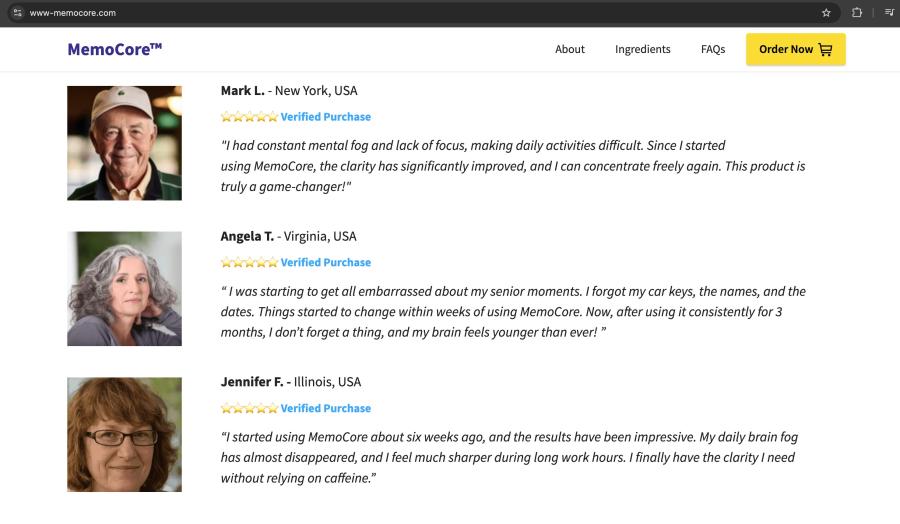
Task: Click the MemoCore logo
Action: coord(115,49)
